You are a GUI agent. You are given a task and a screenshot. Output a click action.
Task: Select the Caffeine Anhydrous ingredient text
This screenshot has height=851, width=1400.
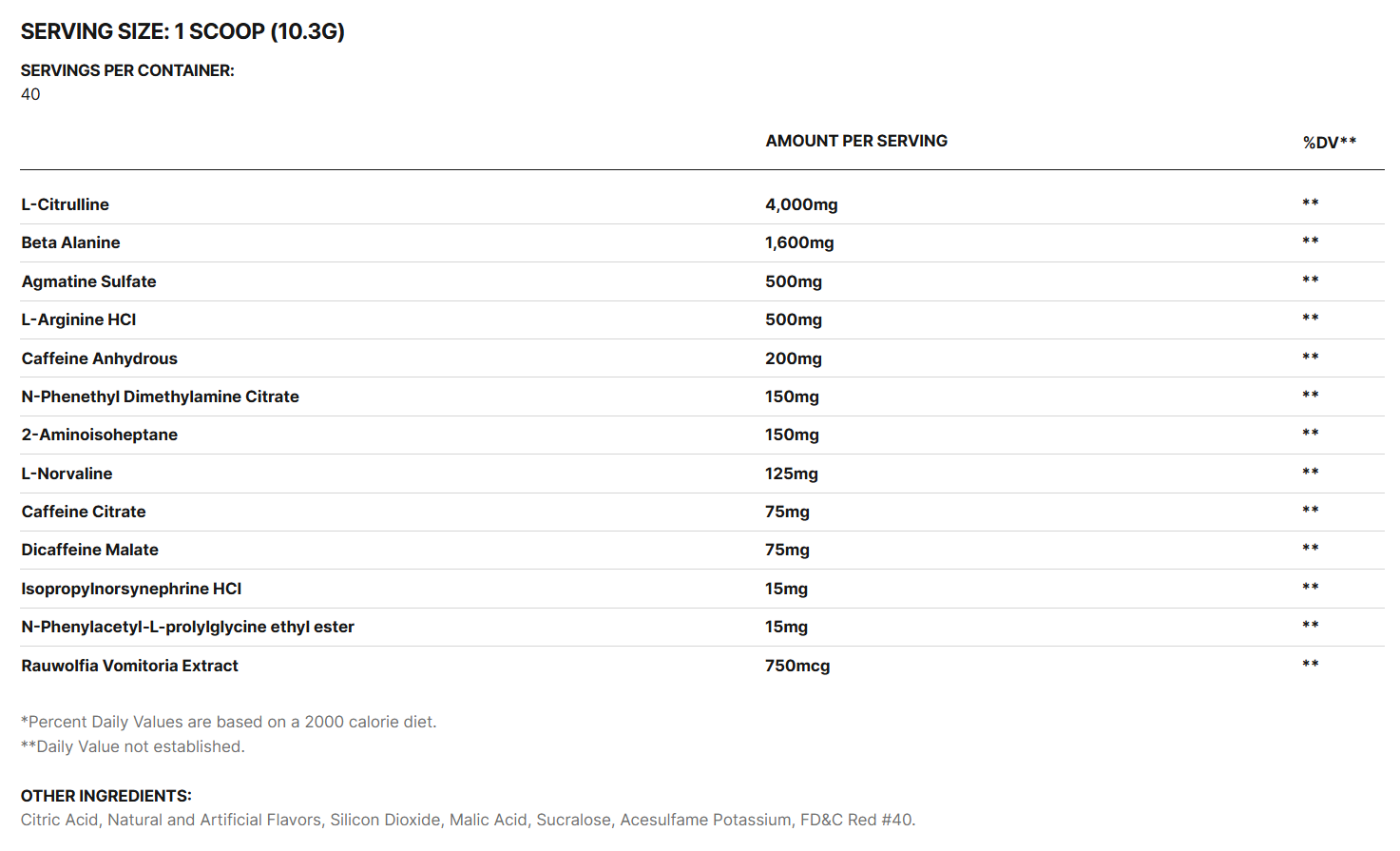(100, 358)
